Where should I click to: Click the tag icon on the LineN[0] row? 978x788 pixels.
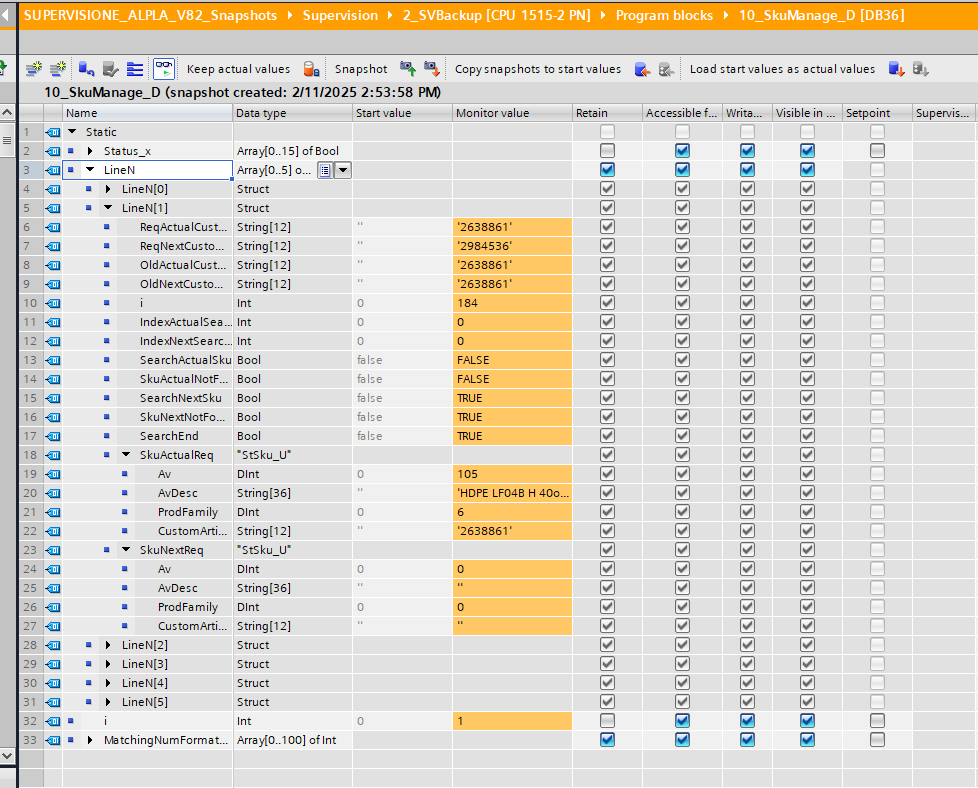[53, 189]
